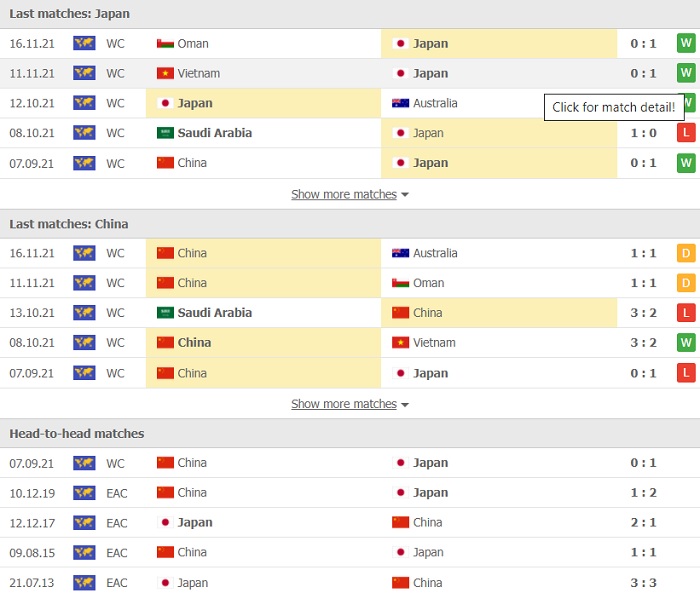Click the Saudi Arabia team name in the 08.10.21 row
This screenshot has width=700, height=593.
(x=214, y=133)
